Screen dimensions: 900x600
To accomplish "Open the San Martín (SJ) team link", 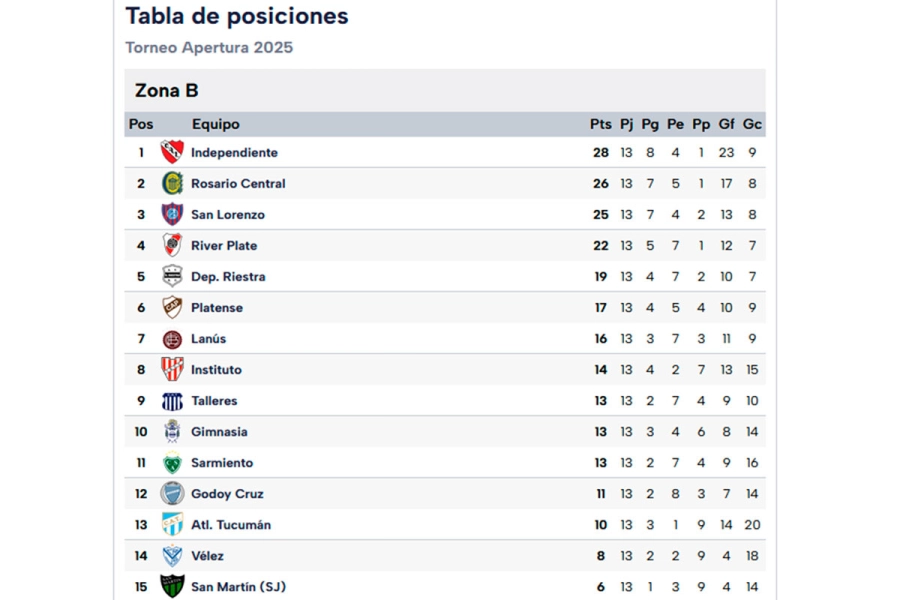I will tap(238, 587).
